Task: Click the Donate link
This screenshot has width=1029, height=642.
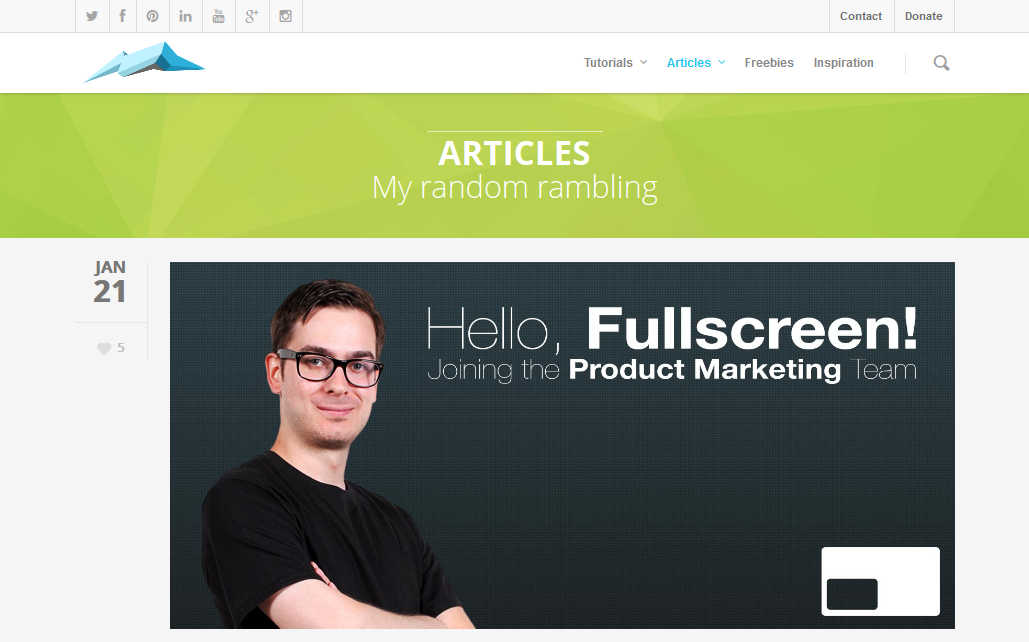Action: (923, 16)
